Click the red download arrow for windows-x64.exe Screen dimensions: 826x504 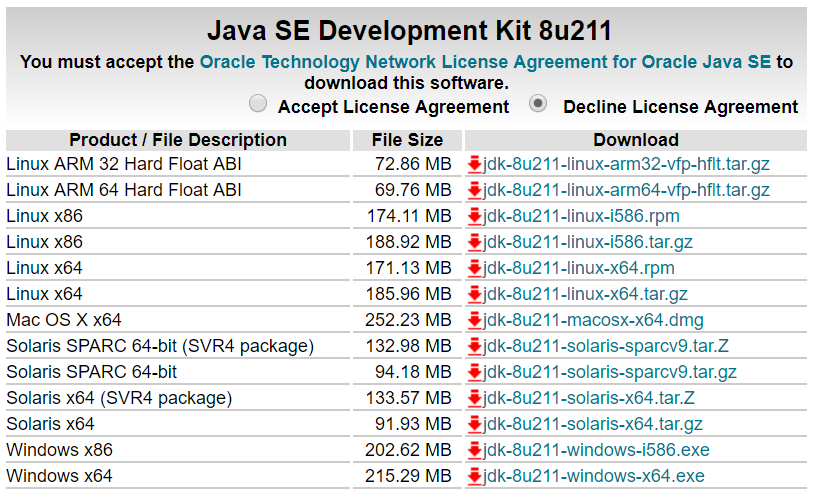coord(475,476)
